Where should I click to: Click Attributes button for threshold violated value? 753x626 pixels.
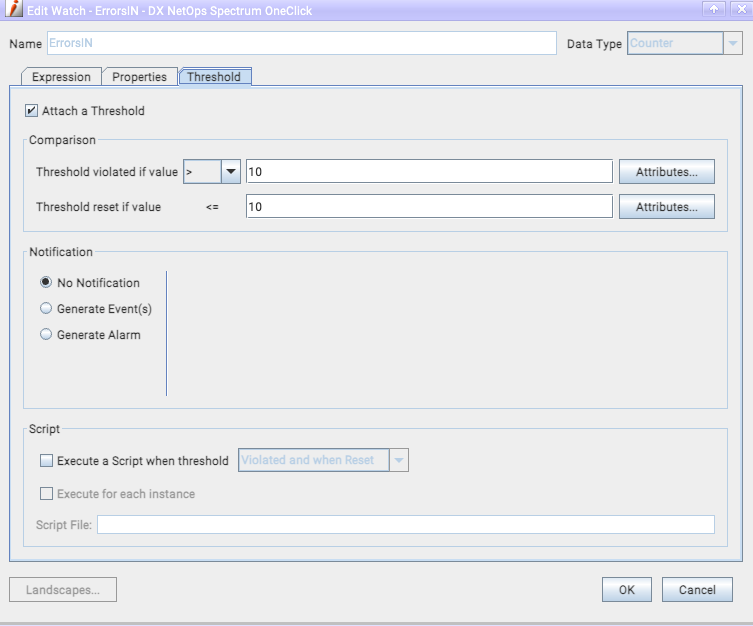tap(667, 172)
